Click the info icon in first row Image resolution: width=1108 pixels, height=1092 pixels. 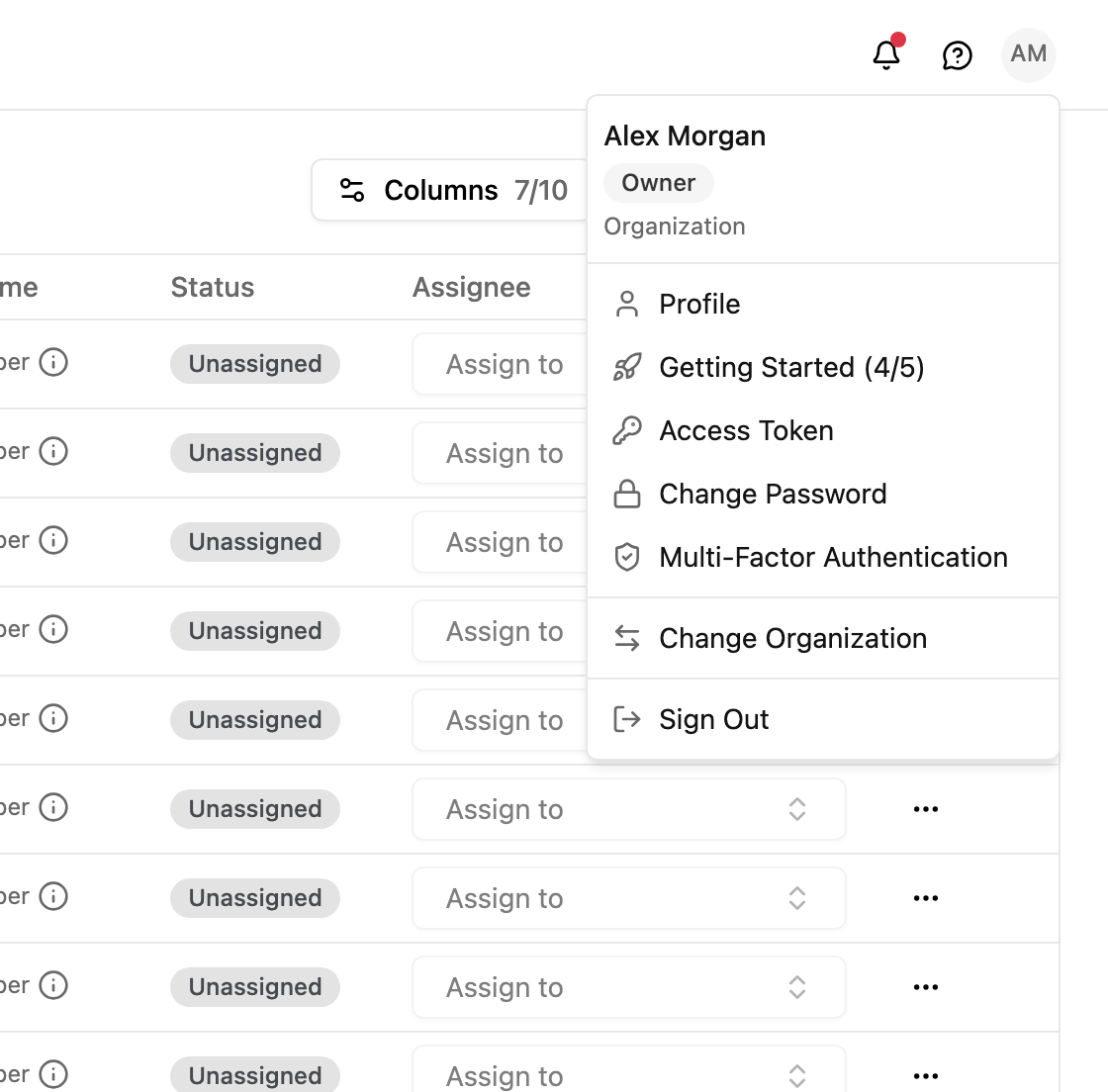coord(53,362)
